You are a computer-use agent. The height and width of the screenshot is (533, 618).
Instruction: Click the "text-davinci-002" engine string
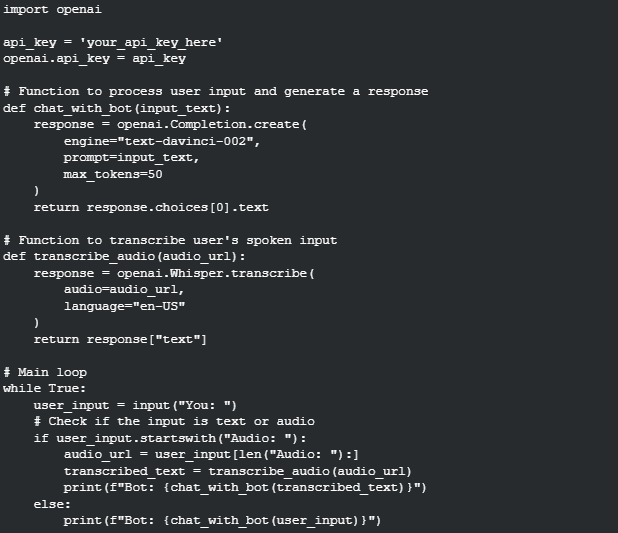coord(186,142)
